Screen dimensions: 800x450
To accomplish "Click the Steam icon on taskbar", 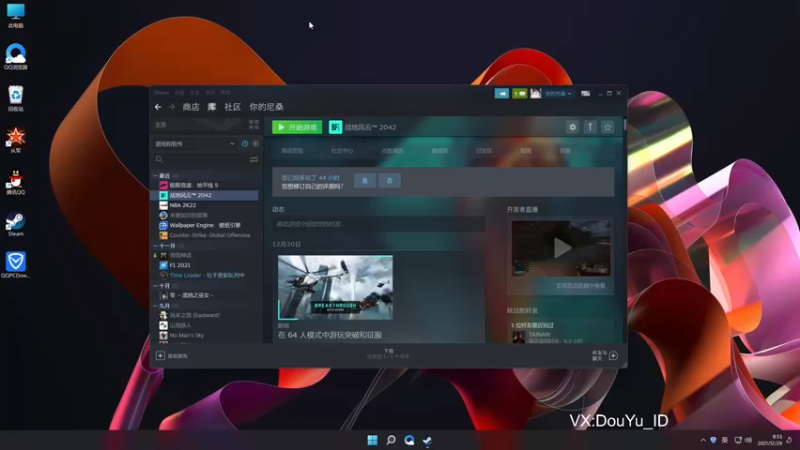I will pyautogui.click(x=428, y=440).
